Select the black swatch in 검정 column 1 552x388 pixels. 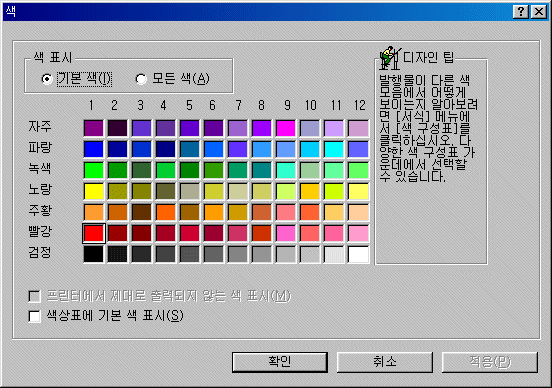(94, 254)
